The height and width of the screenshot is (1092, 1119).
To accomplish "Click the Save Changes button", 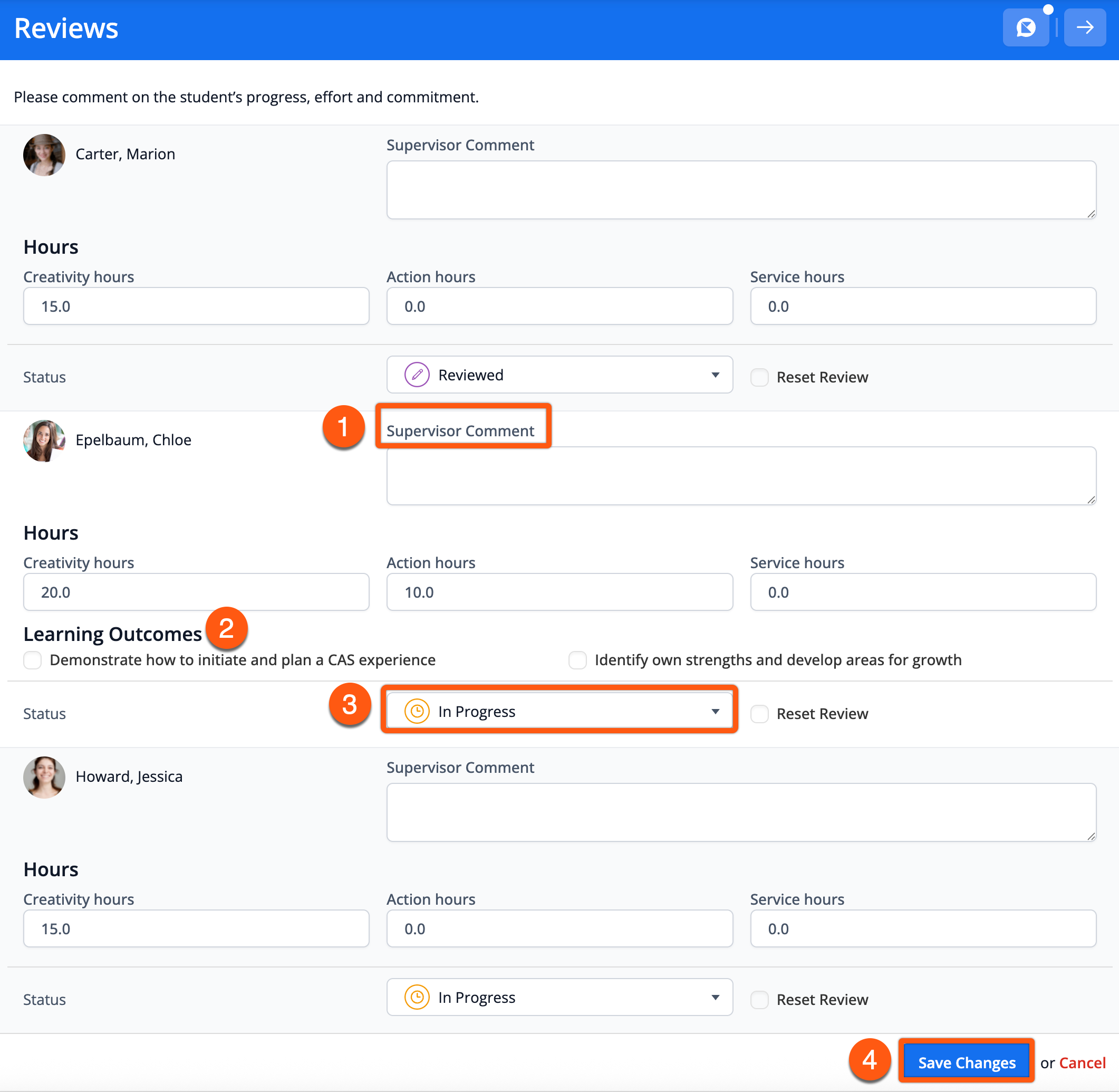I will pyautogui.click(x=966, y=1063).
